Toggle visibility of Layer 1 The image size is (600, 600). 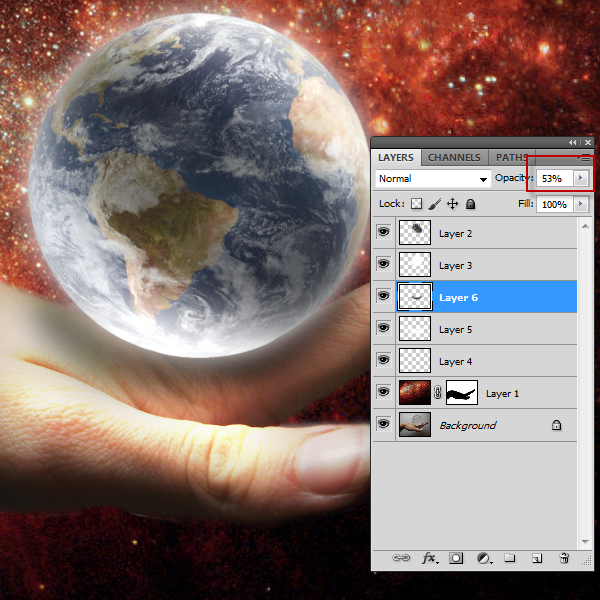click(384, 392)
